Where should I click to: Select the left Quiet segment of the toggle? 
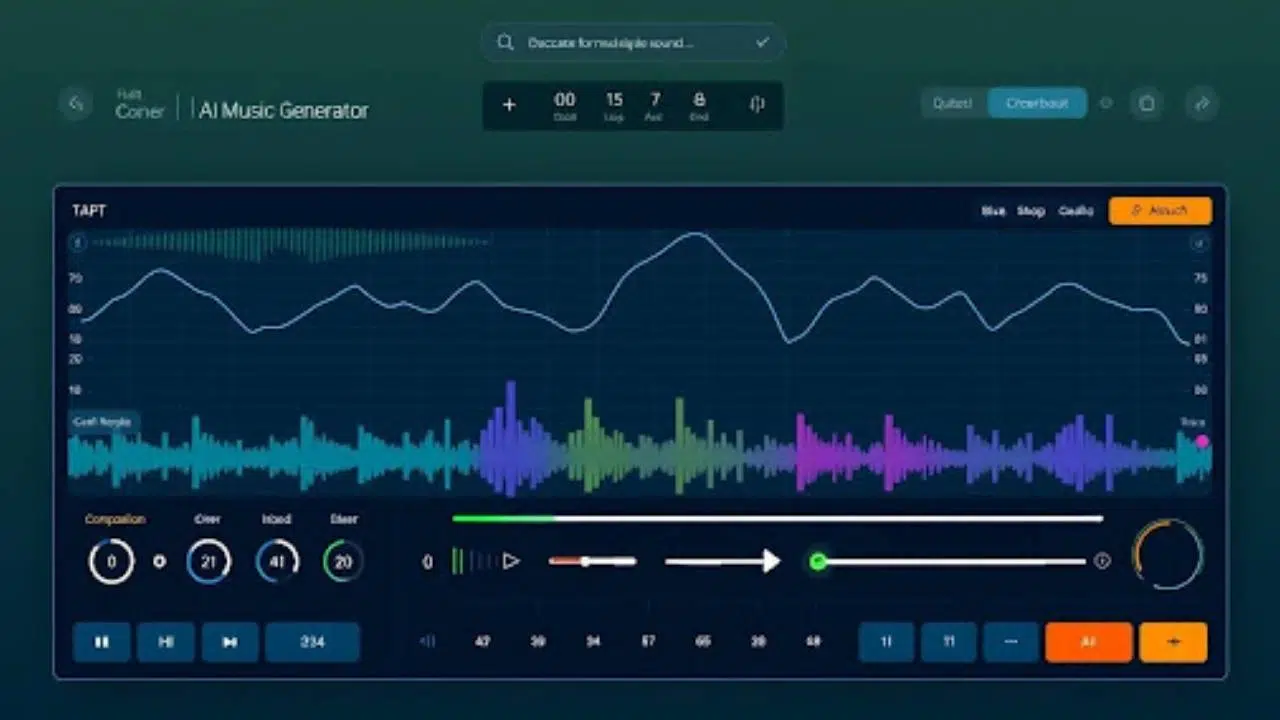(x=953, y=103)
